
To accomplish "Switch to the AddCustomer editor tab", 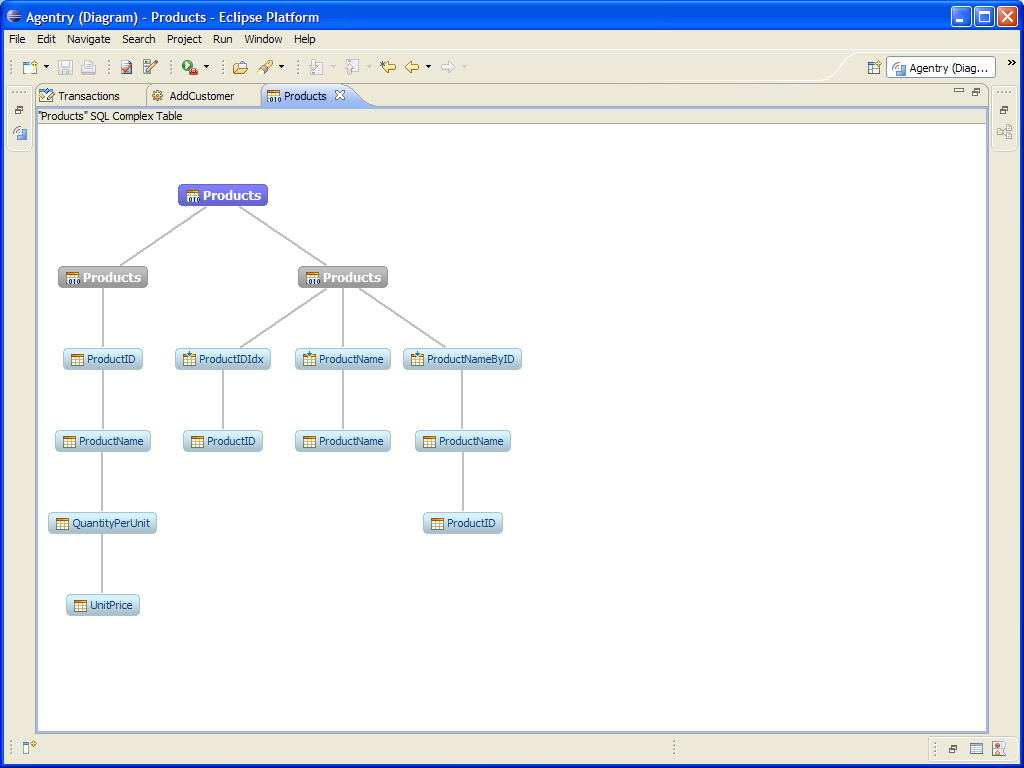I will (x=204, y=96).
